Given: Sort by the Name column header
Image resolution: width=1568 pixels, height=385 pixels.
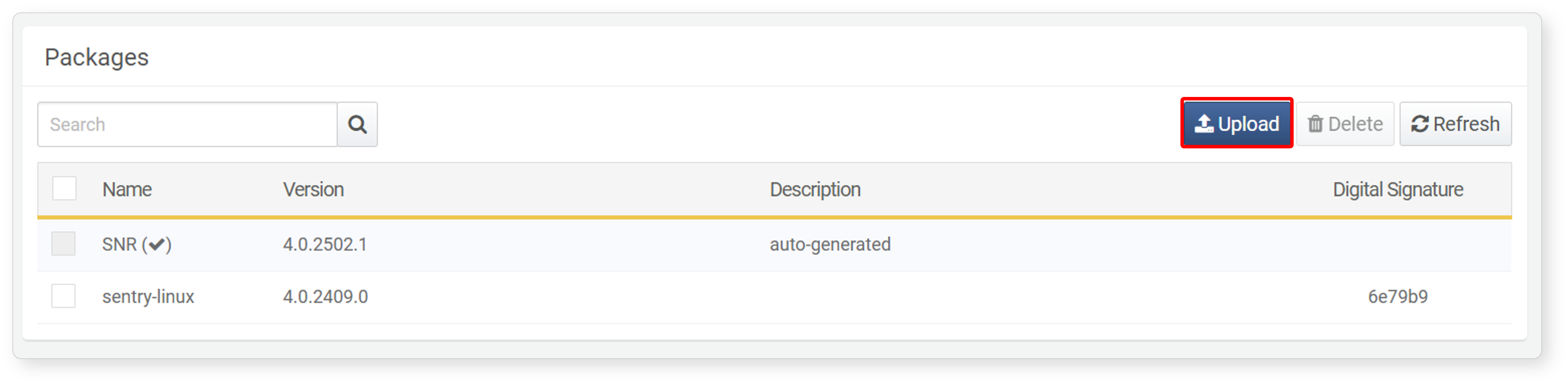Looking at the screenshot, I should pyautogui.click(x=127, y=189).
